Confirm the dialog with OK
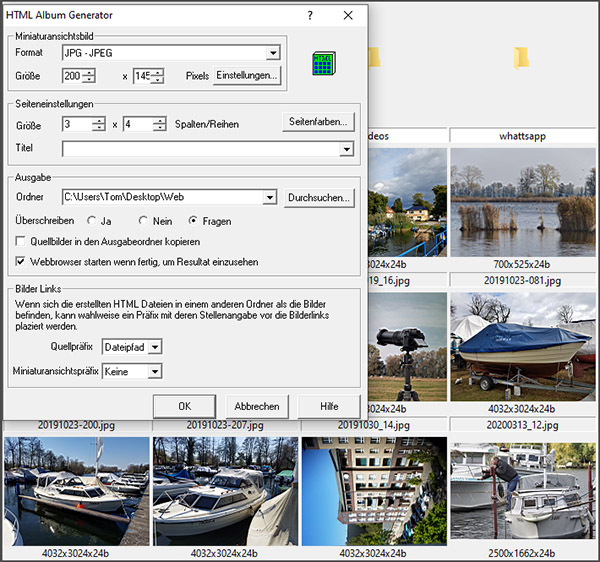600x562 pixels. pyautogui.click(x=184, y=406)
